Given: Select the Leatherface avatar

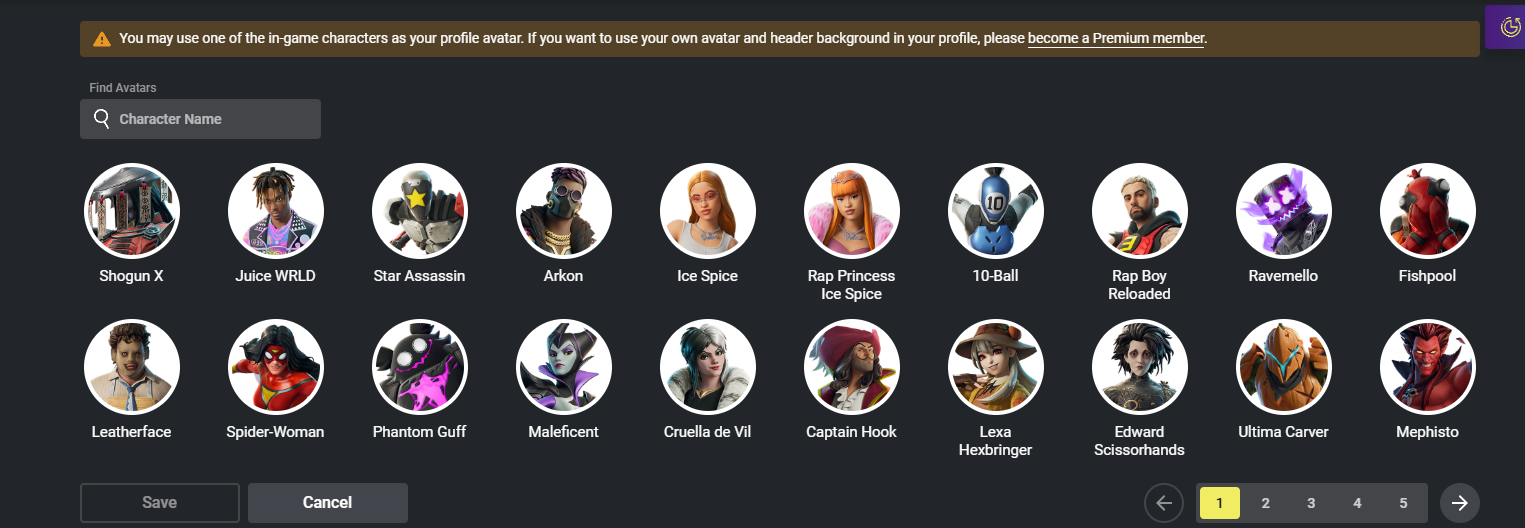Looking at the screenshot, I should pos(132,367).
